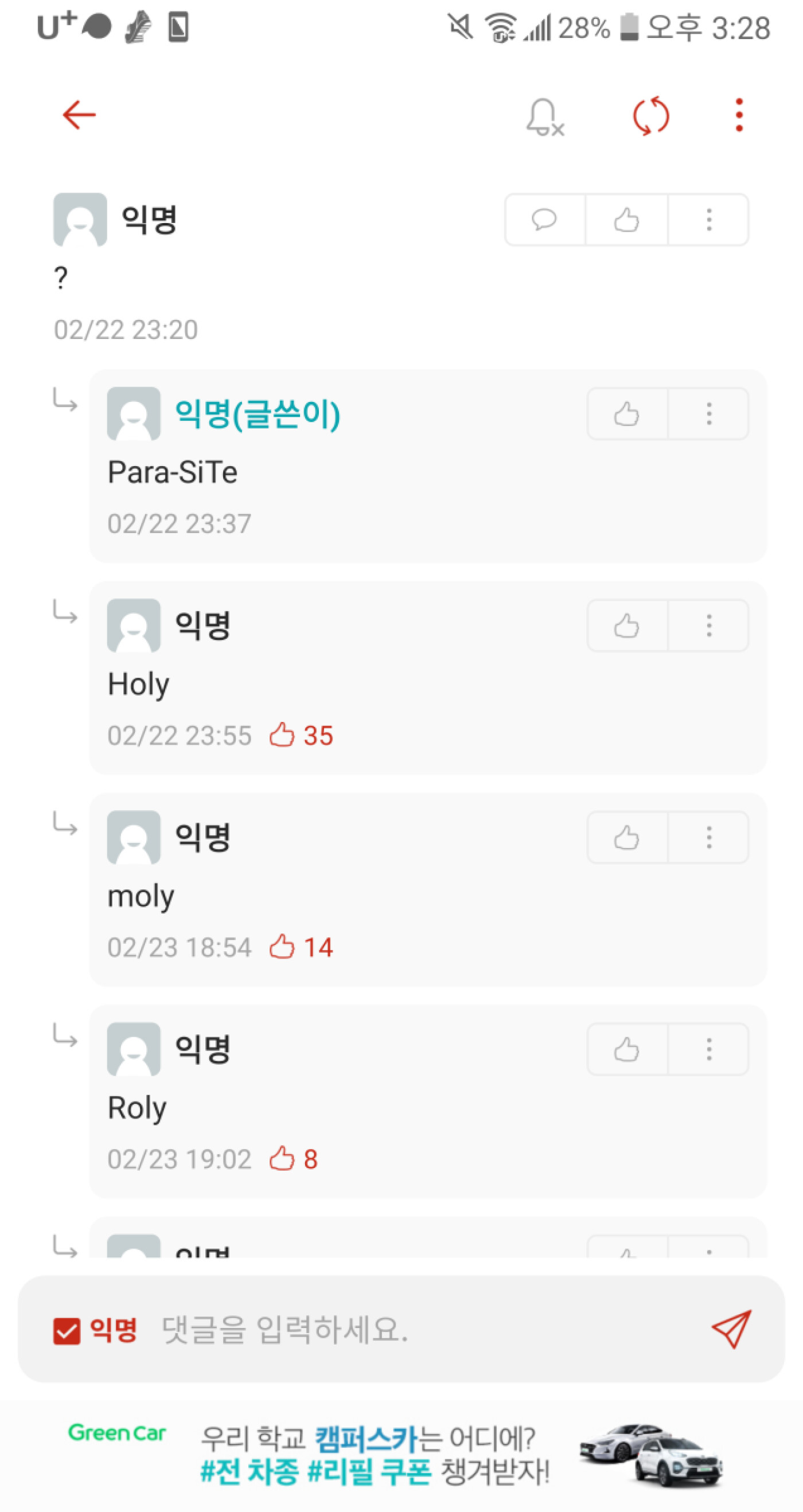Tap the red refresh icon
Viewport: 803px width, 1512px height.
[651, 116]
